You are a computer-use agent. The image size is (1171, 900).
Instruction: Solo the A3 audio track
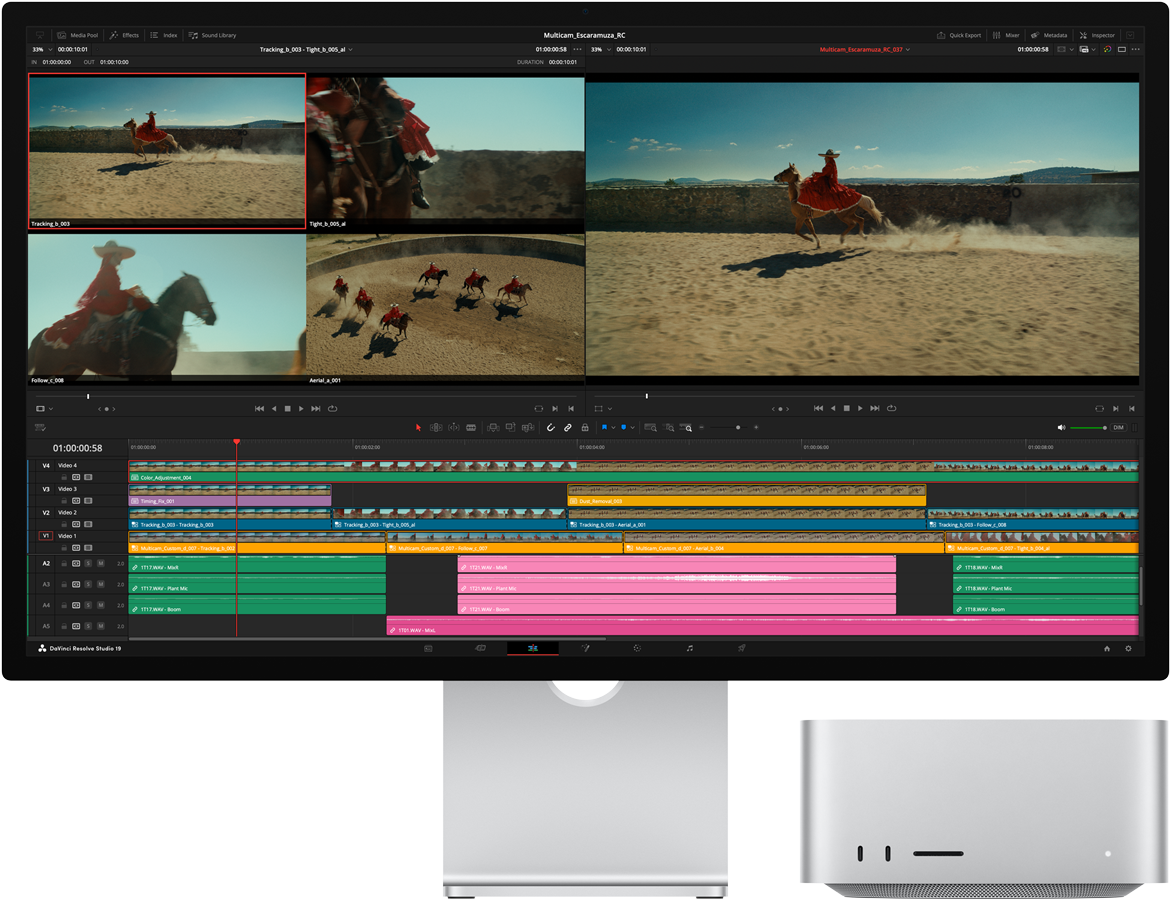tap(87, 584)
